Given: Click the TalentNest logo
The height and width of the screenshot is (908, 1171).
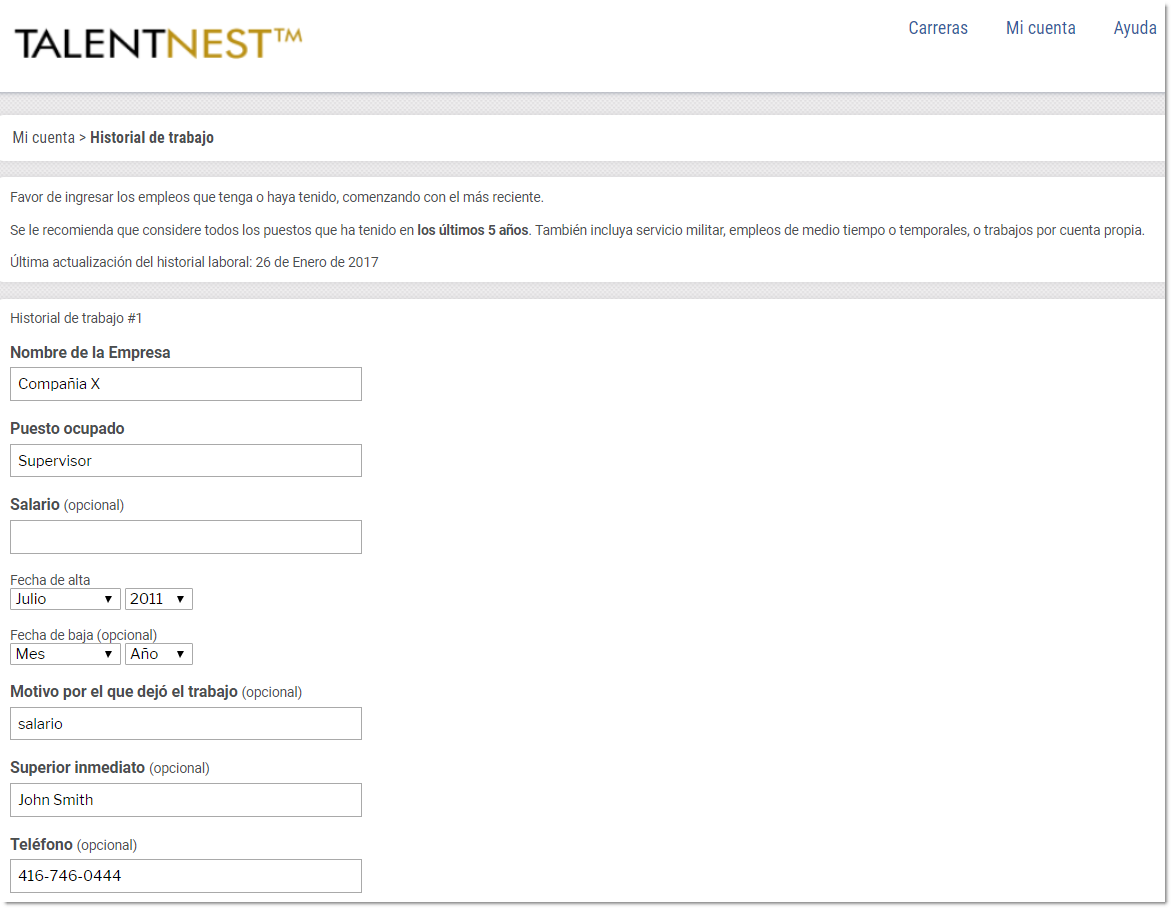Looking at the screenshot, I should pos(157,43).
